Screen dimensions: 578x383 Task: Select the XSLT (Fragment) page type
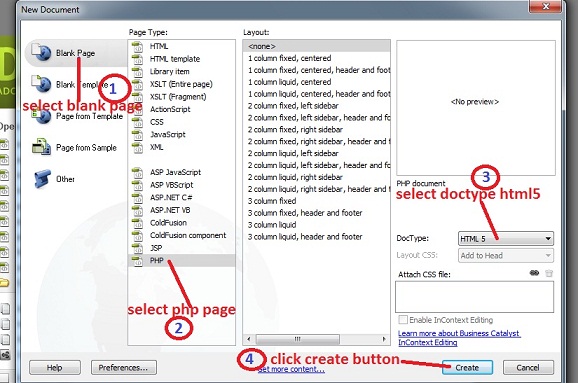181,97
